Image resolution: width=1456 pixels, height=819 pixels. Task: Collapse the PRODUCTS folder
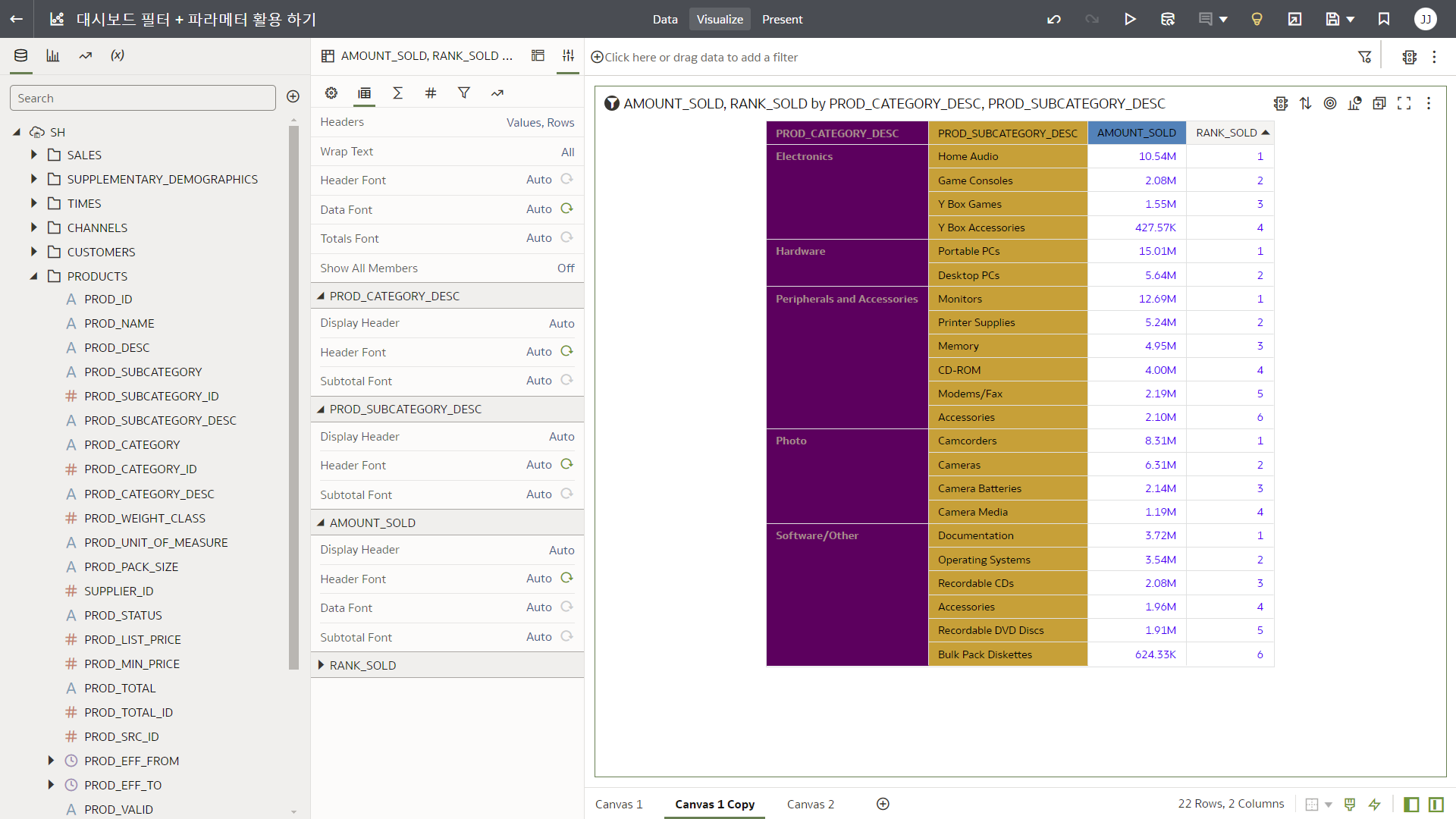[x=33, y=276]
